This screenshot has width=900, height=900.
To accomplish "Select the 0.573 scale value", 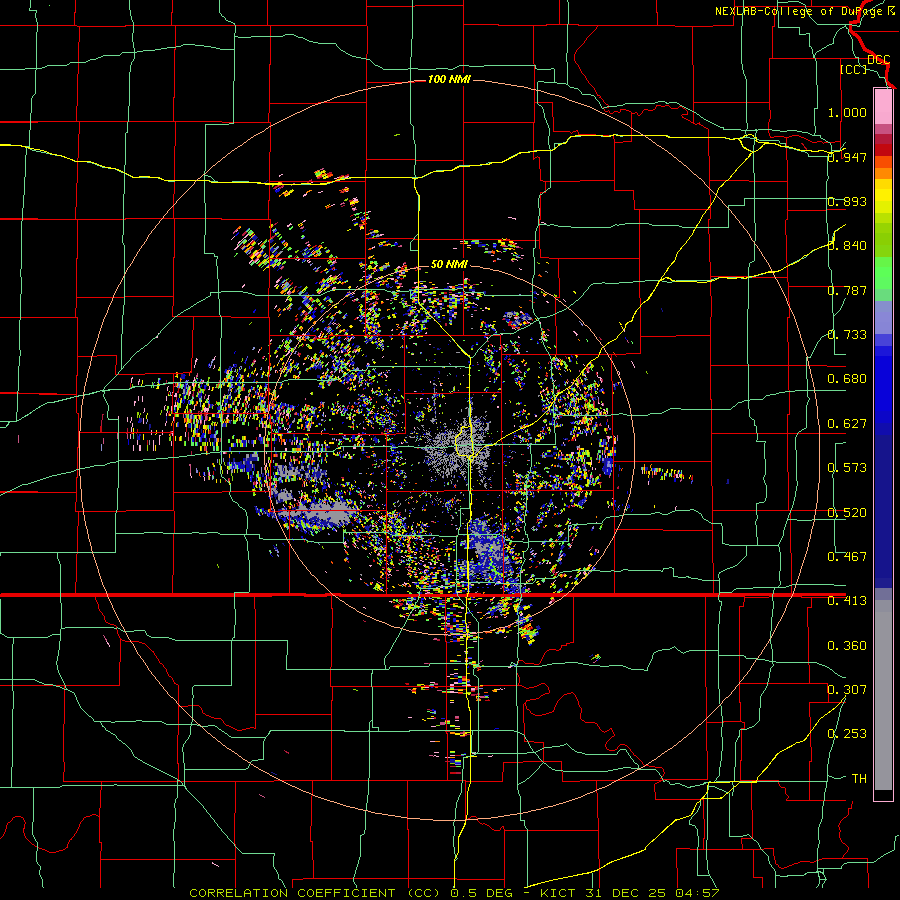I will 847,468.
